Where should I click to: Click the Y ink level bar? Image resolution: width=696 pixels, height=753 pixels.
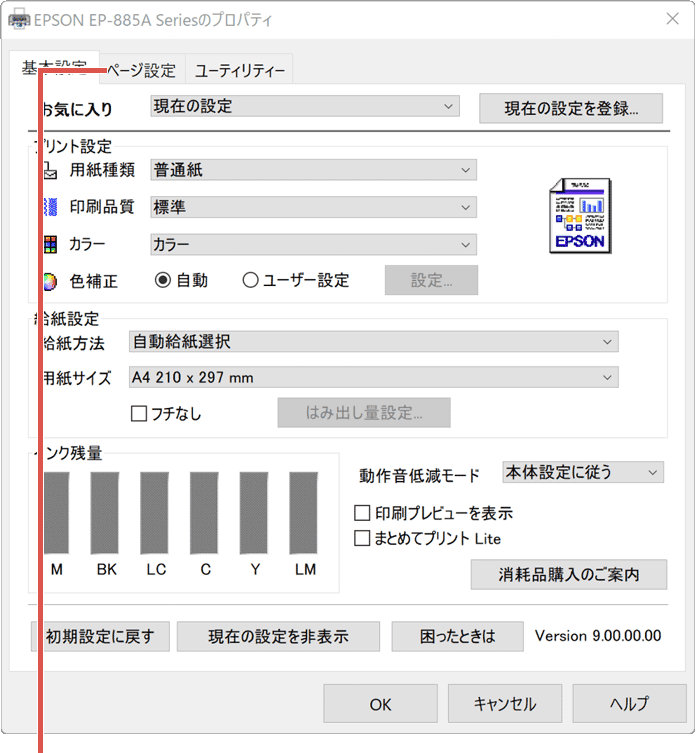254,513
